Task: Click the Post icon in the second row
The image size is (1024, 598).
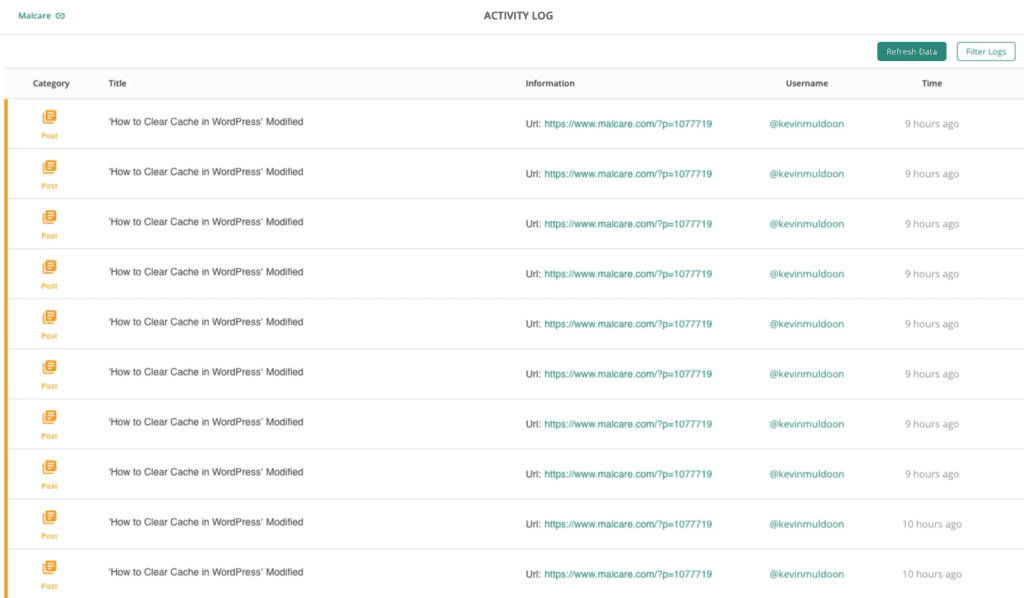Action: point(50,167)
